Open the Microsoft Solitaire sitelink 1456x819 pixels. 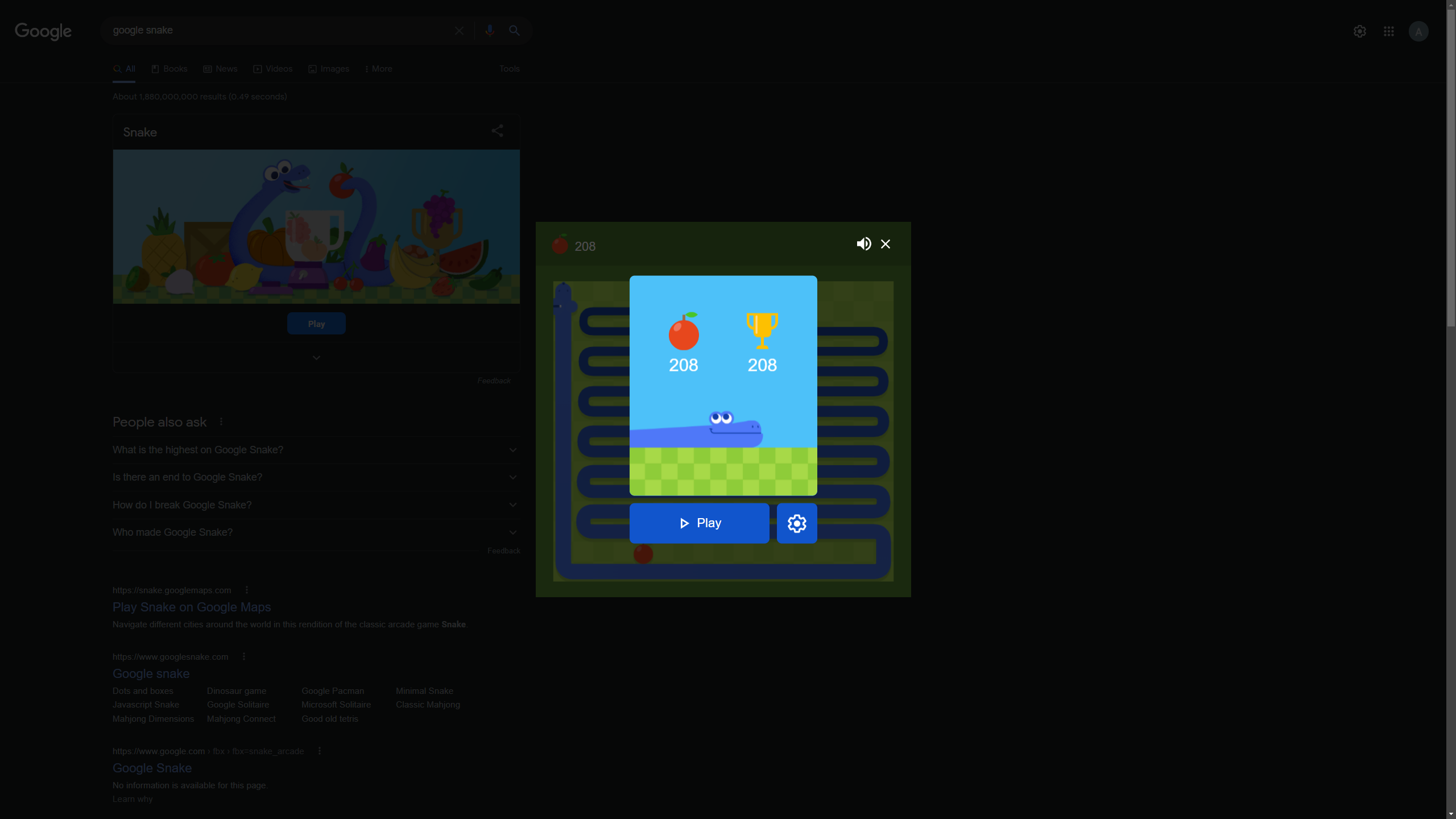[x=336, y=705]
